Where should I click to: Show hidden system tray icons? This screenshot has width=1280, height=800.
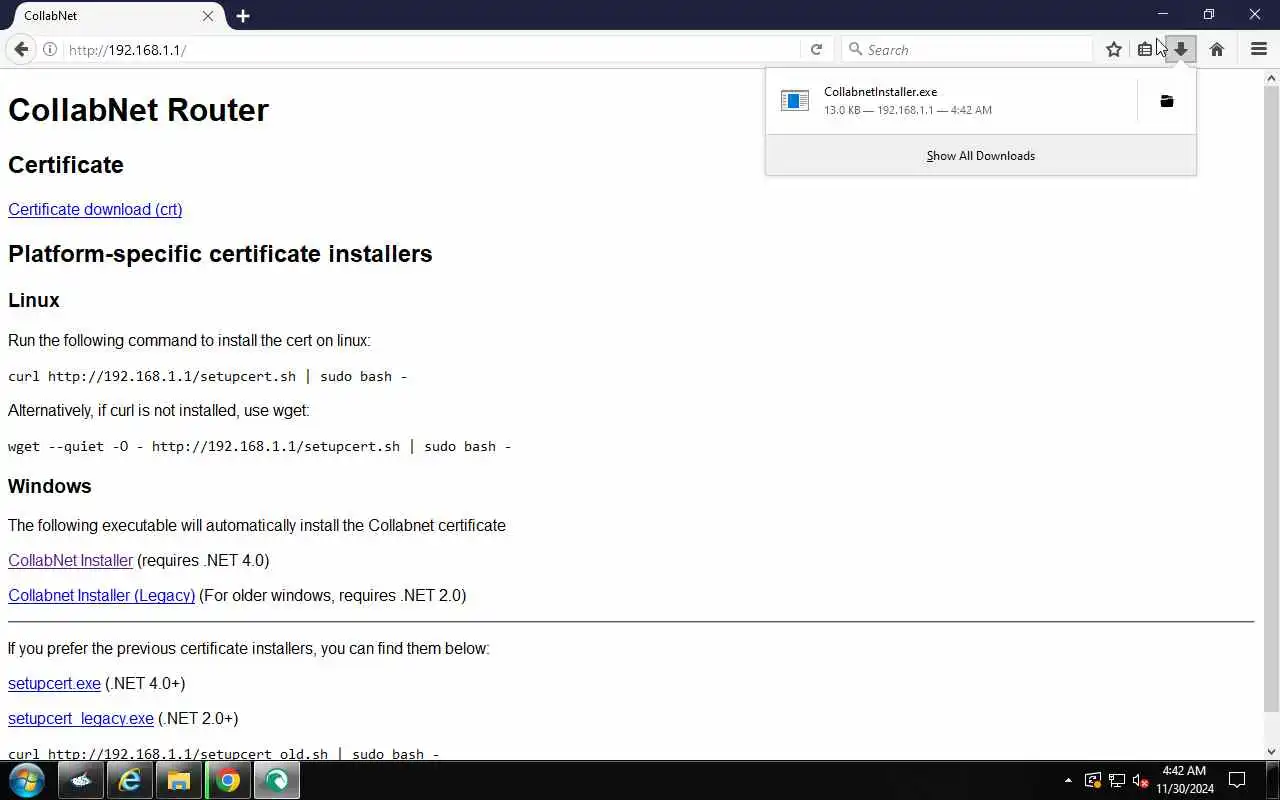1068,780
